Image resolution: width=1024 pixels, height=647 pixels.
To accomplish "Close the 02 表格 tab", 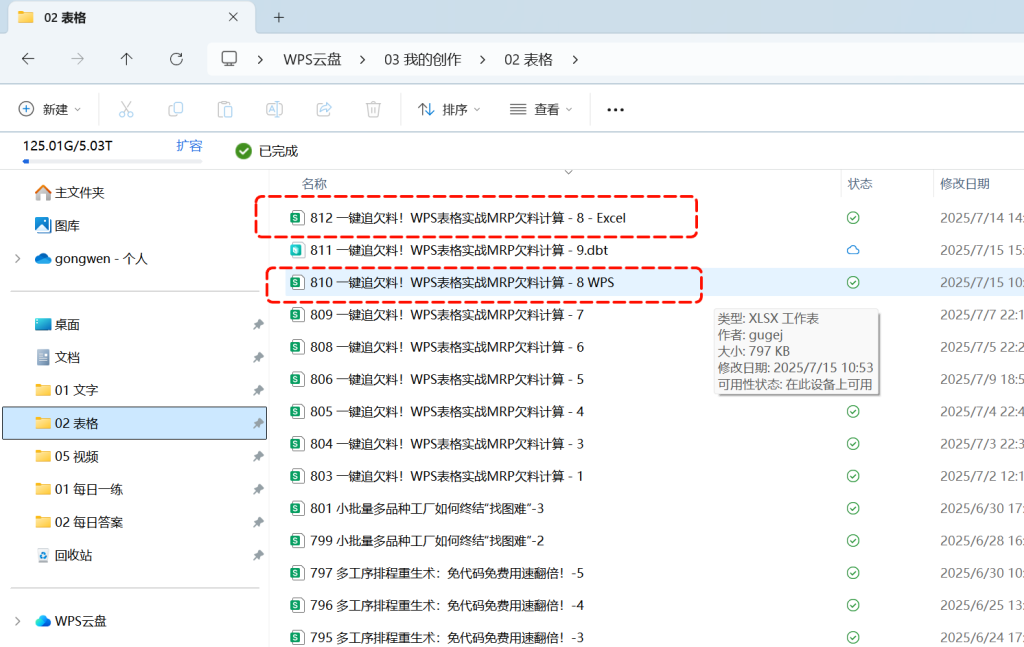I will pyautogui.click(x=233, y=18).
